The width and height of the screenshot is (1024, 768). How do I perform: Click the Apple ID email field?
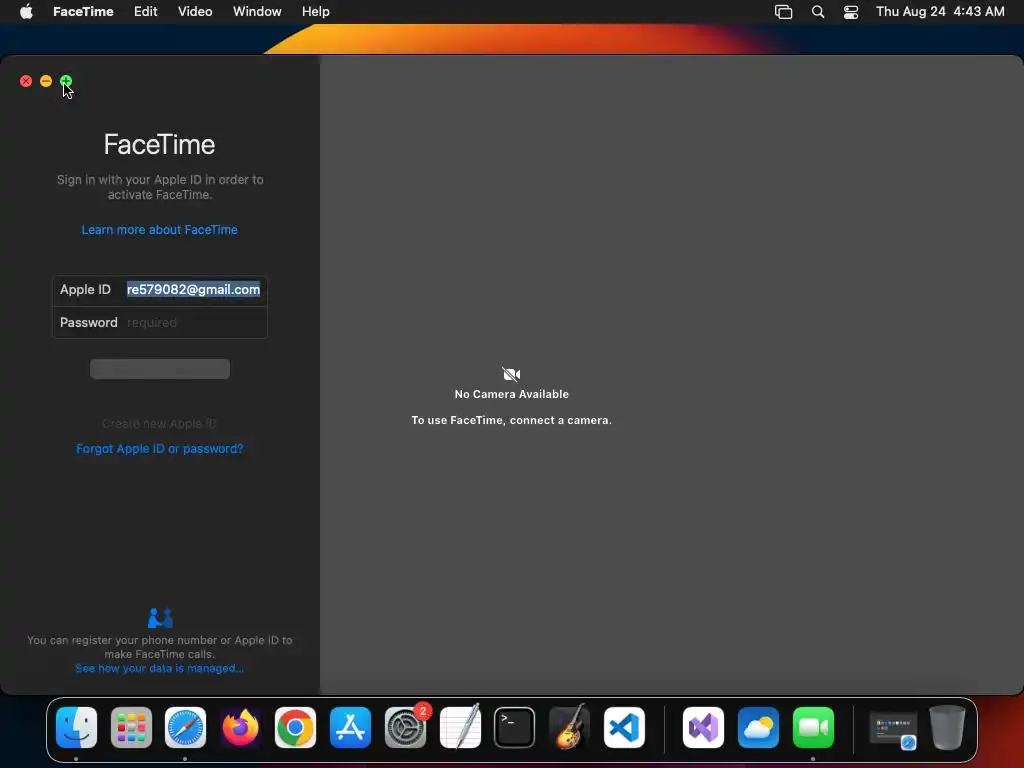pyautogui.click(x=193, y=289)
